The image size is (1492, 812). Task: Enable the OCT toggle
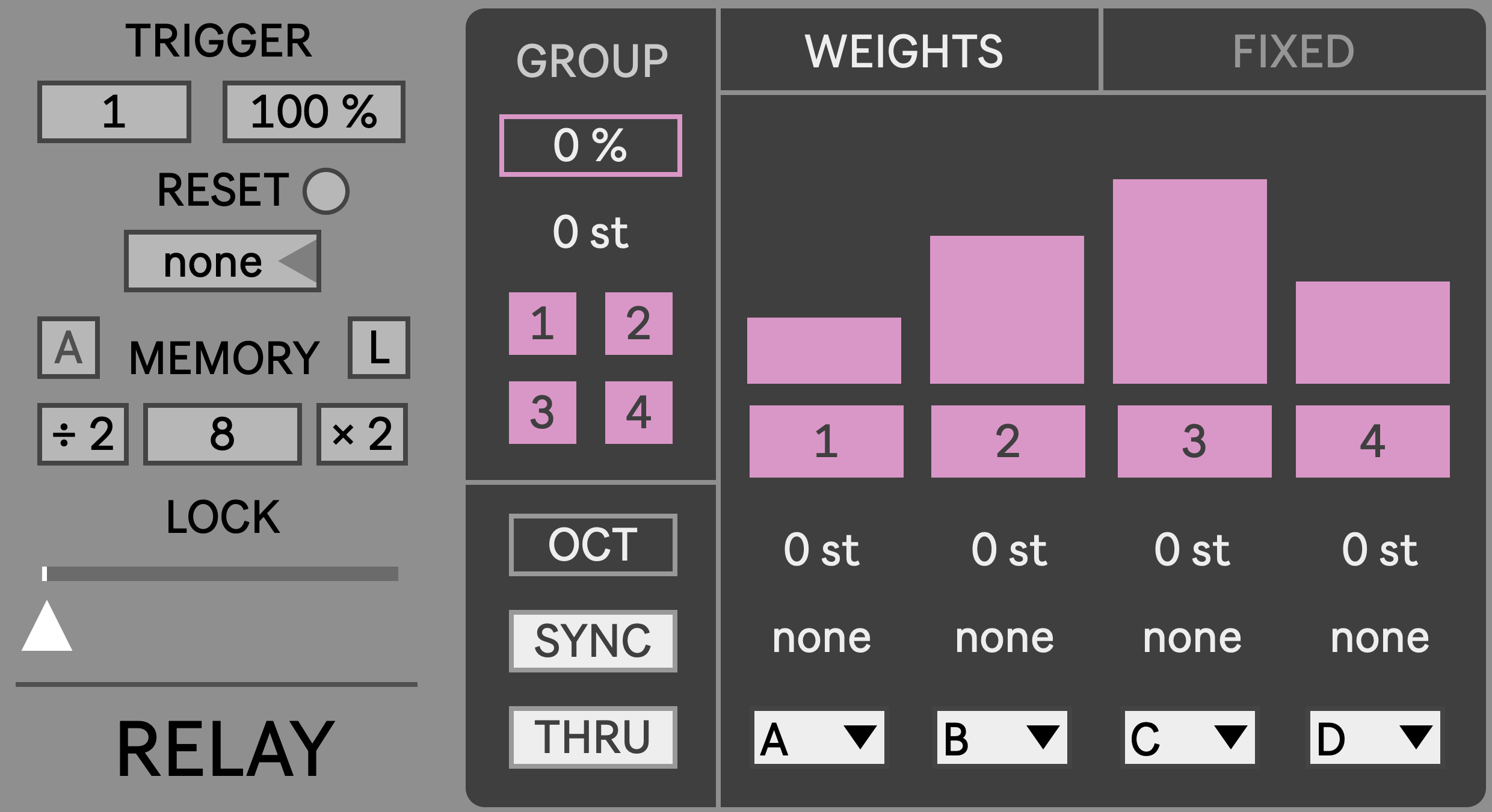point(593,545)
